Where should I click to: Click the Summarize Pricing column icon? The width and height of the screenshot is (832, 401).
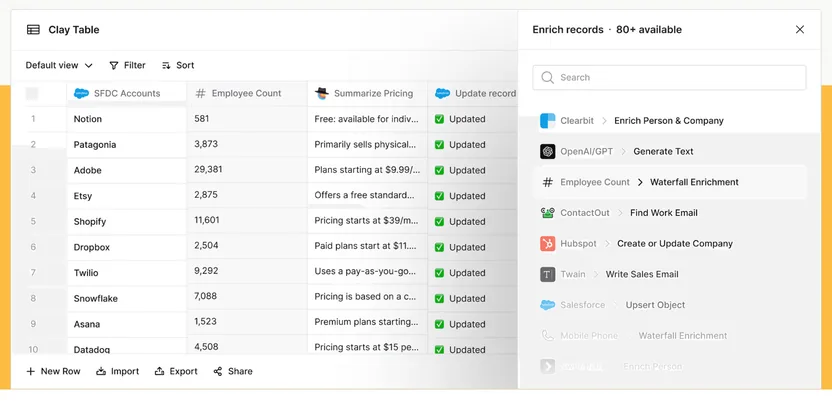click(x=322, y=93)
